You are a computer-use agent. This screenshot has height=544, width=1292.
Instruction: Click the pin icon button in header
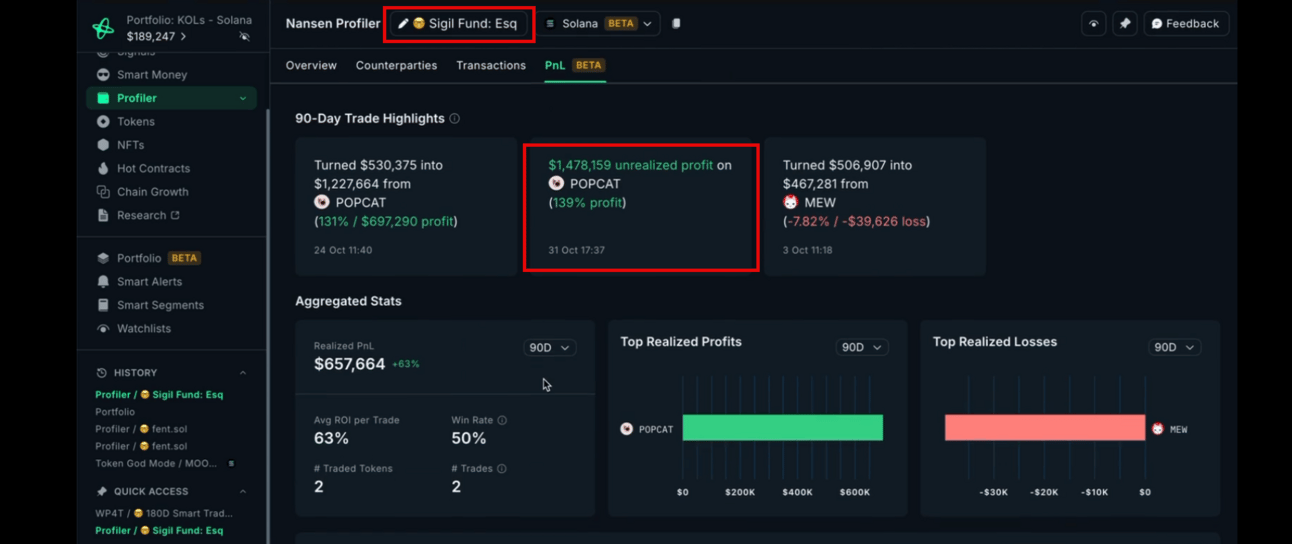pos(1125,24)
